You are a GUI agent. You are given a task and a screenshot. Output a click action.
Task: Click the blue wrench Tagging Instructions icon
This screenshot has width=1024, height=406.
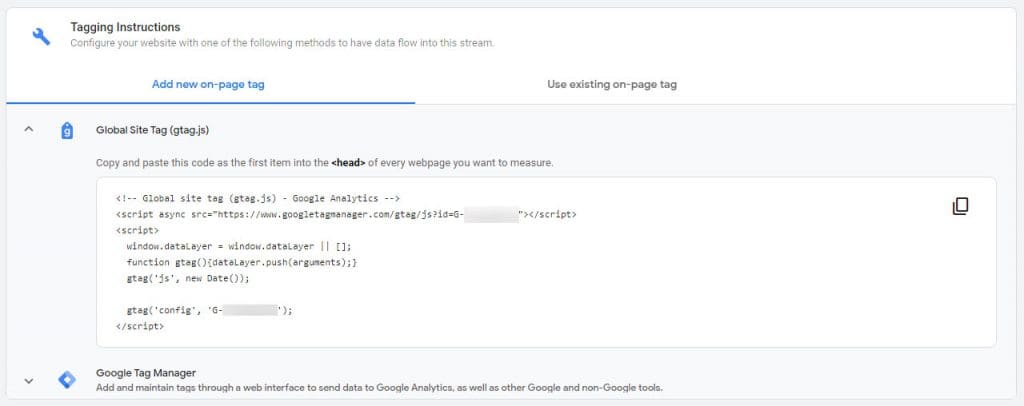[41, 36]
